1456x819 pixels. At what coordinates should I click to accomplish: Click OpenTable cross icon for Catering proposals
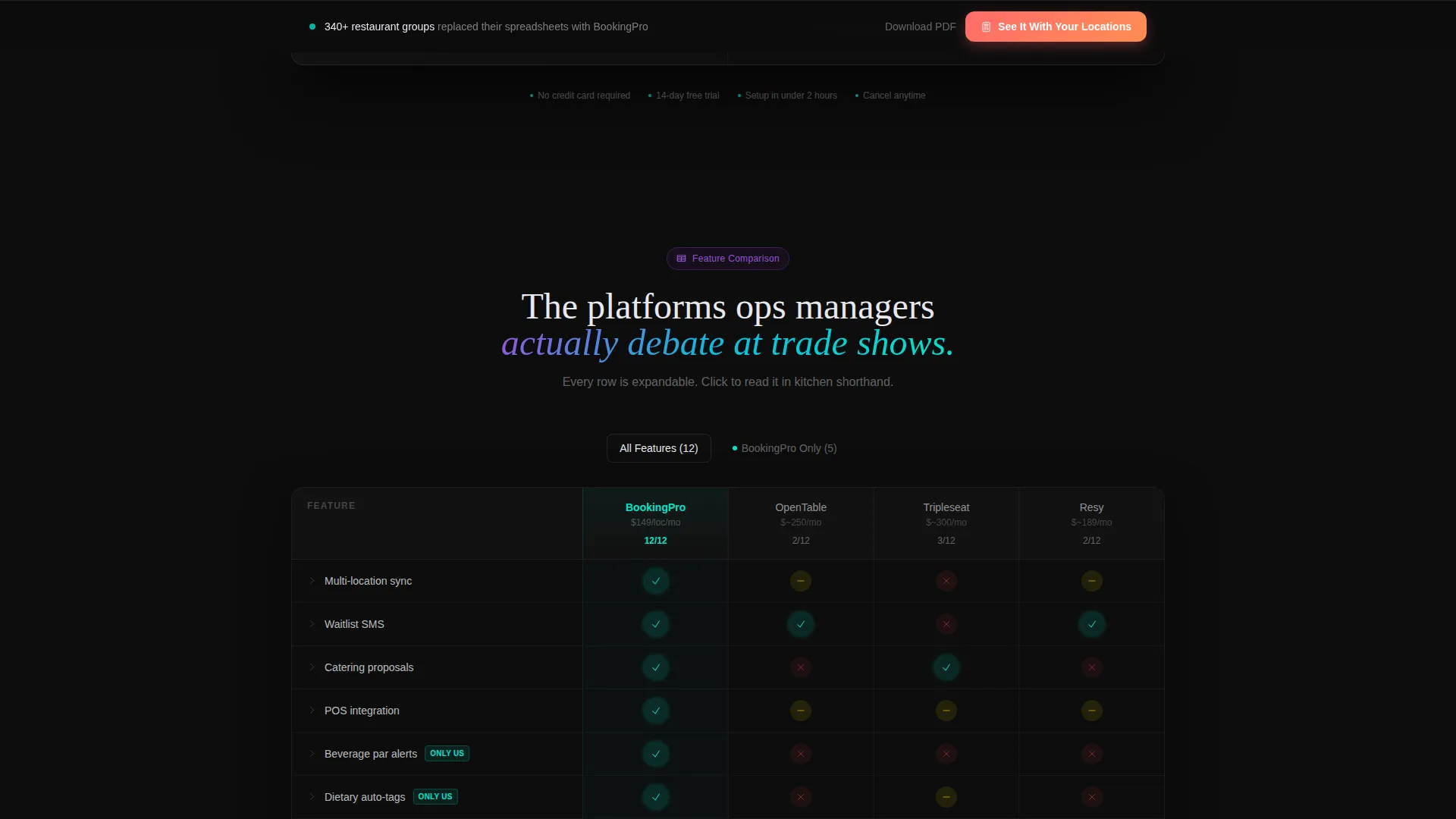coord(801,667)
